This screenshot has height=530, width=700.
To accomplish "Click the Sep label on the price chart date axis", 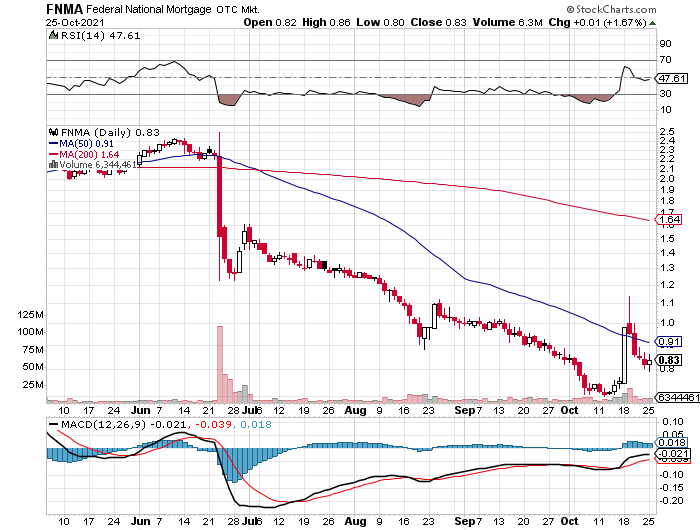I will click(464, 410).
